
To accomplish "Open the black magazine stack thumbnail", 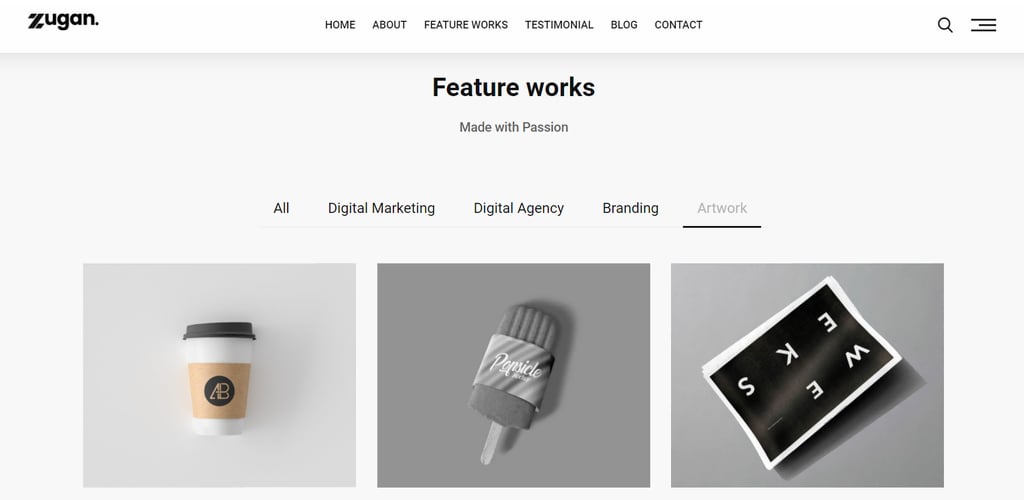I will (807, 375).
